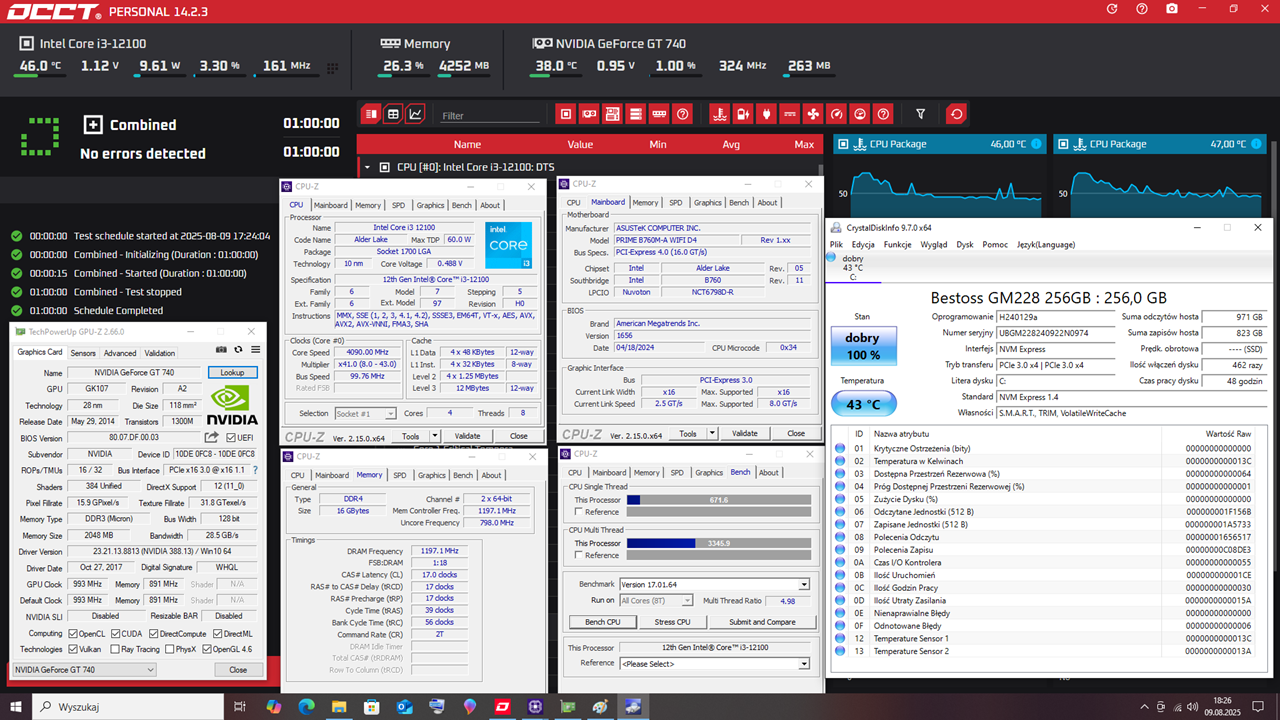Toggle OpenCL checkbox in GPU-Z

click(x=73, y=633)
